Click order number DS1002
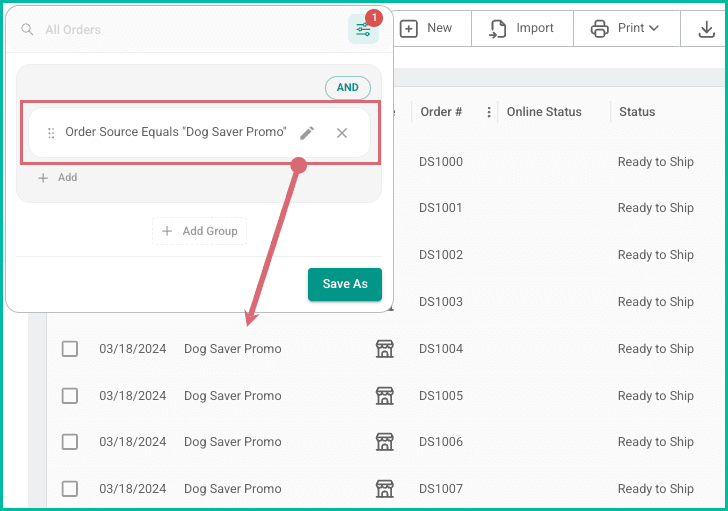The width and height of the screenshot is (728, 511). [441, 255]
